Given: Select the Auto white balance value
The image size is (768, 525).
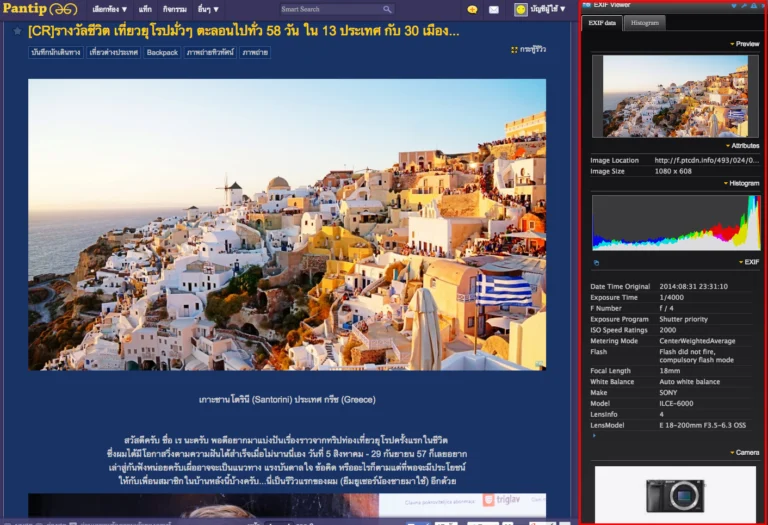Looking at the screenshot, I should tap(690, 382).
